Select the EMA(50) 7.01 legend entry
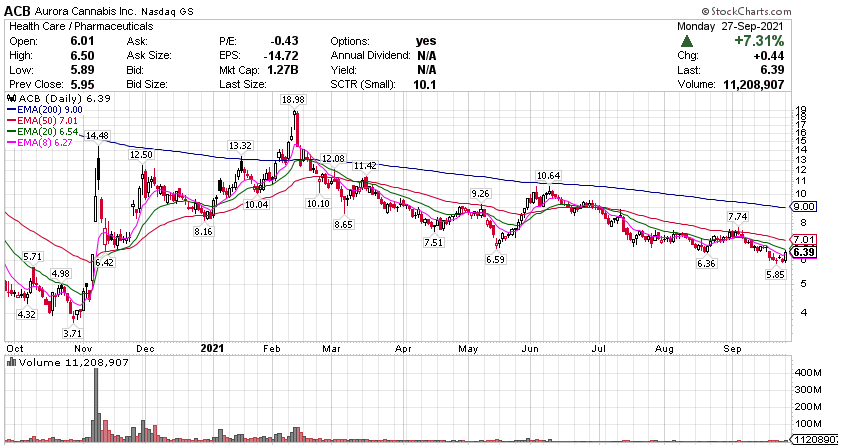 click(42, 119)
